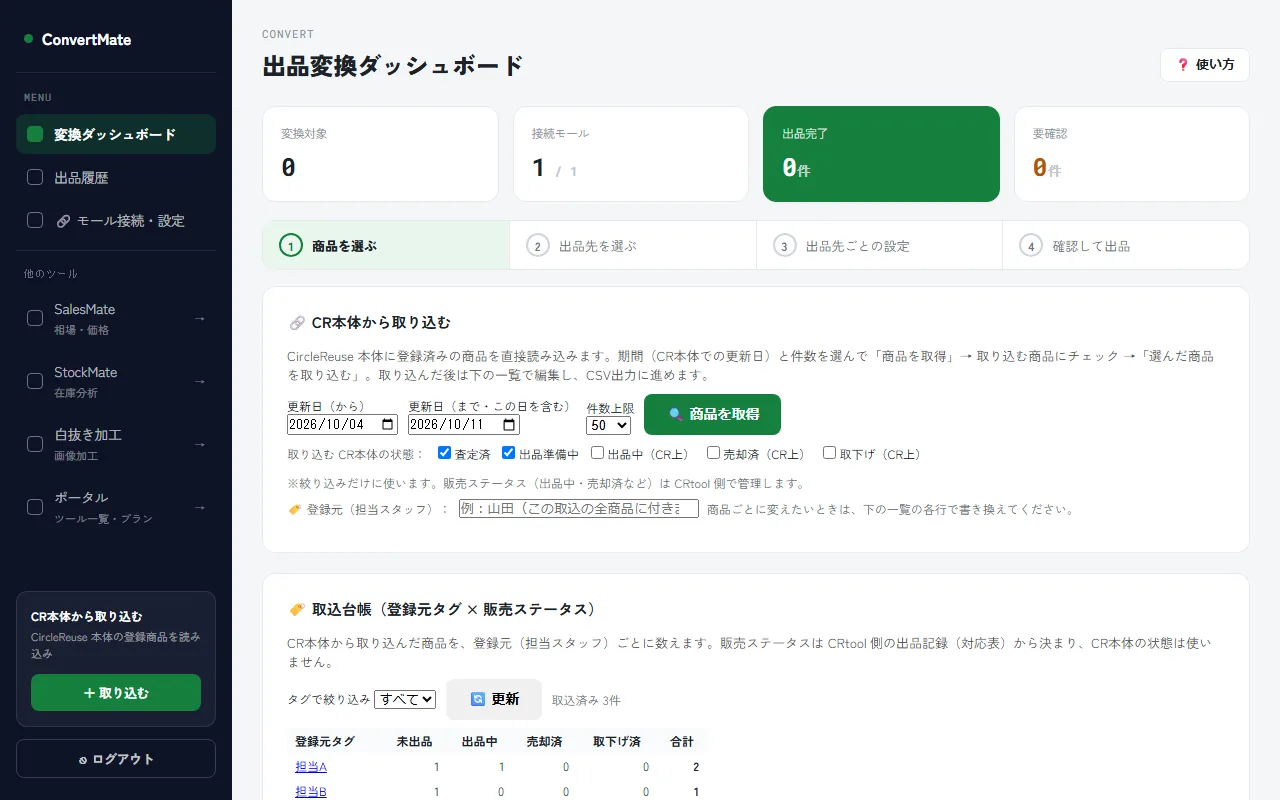Screen dimensions: 1280x800
Task: Enable the 取下げ(CR上) checkbox
Action: [x=829, y=453]
